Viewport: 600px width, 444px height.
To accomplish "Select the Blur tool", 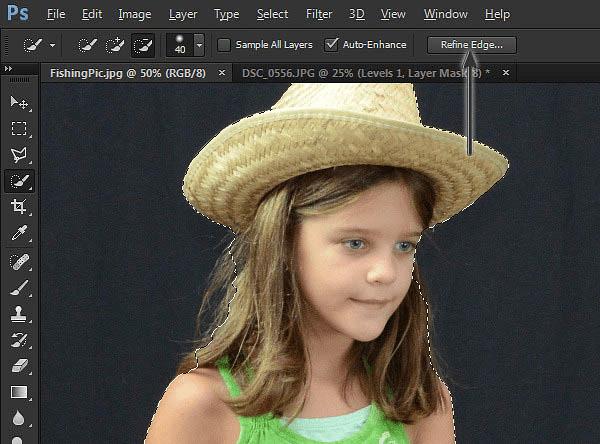I will coord(18,418).
